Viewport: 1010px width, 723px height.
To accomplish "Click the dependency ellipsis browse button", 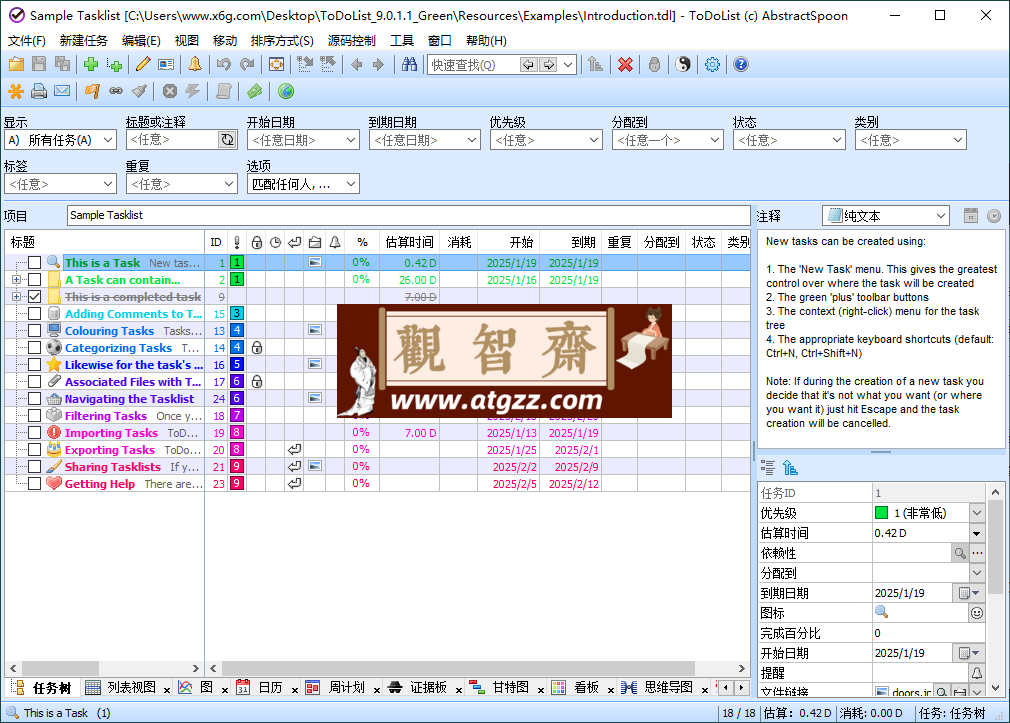I will coord(977,553).
